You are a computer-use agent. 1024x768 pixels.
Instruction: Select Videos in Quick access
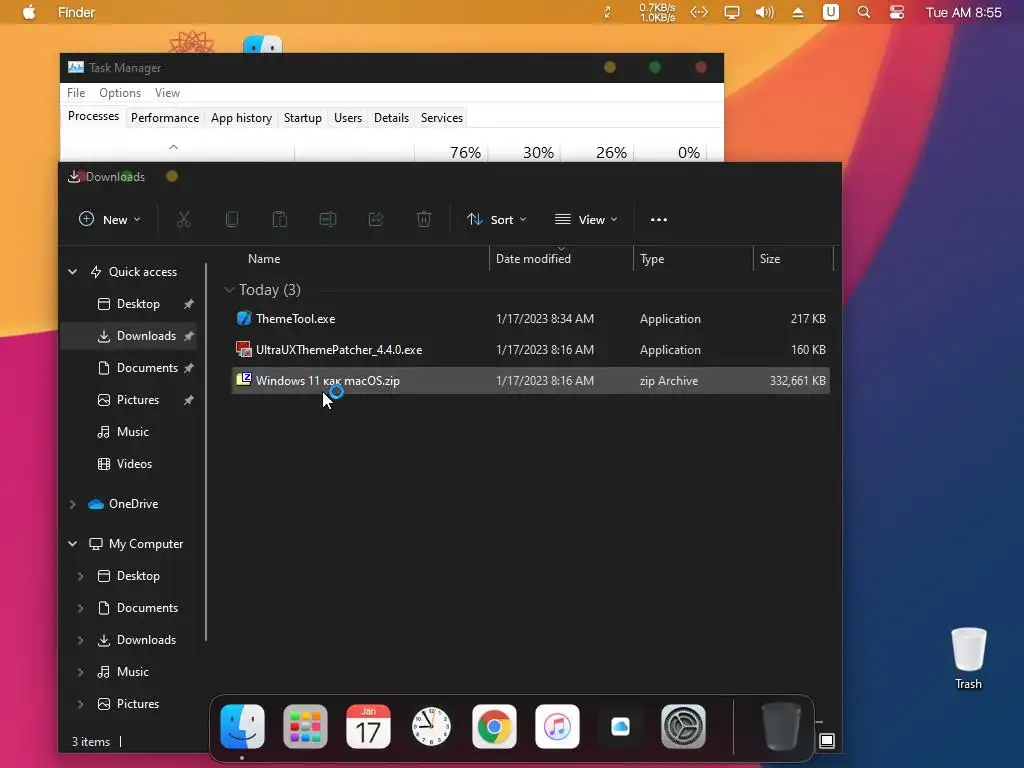coord(134,464)
